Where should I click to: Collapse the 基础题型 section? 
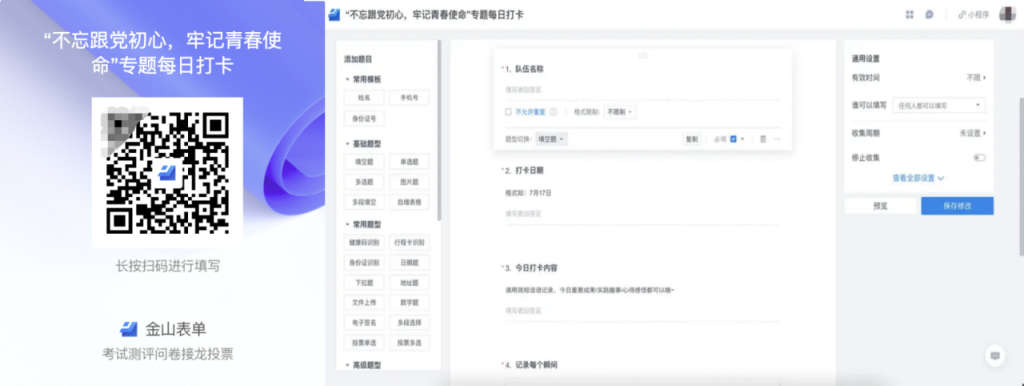tap(347, 143)
